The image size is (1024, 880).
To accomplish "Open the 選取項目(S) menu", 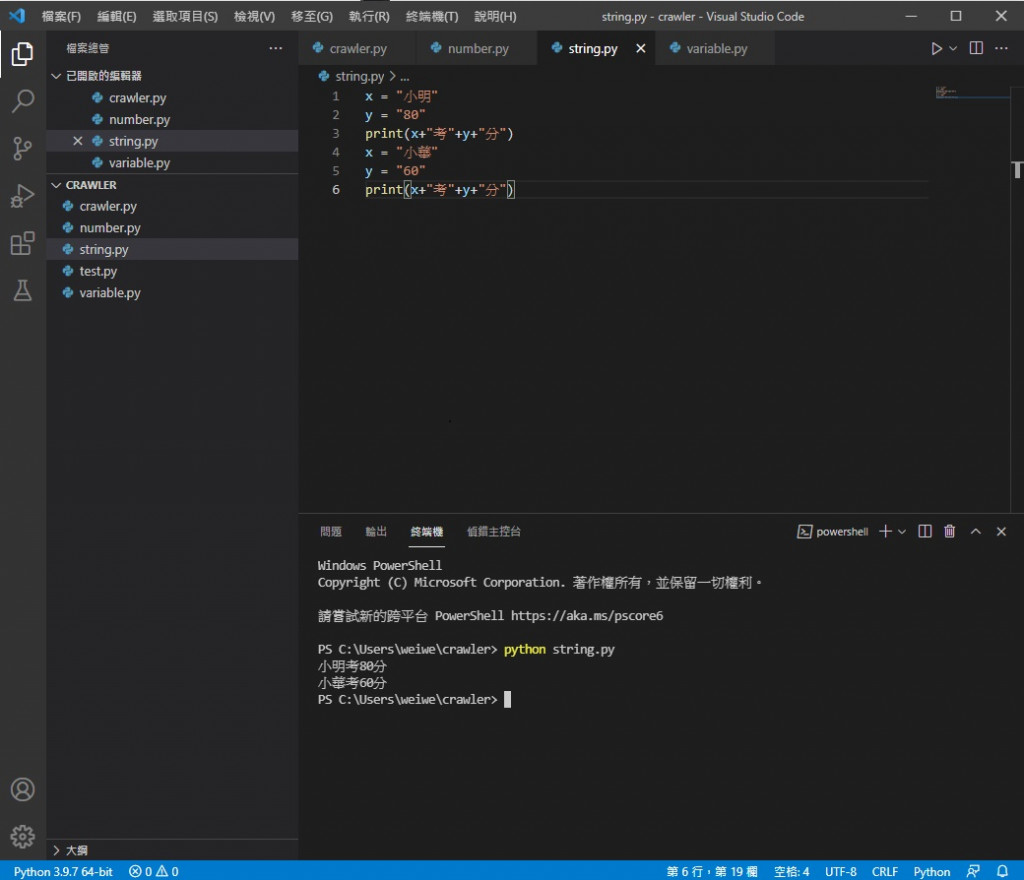I will coord(185,16).
